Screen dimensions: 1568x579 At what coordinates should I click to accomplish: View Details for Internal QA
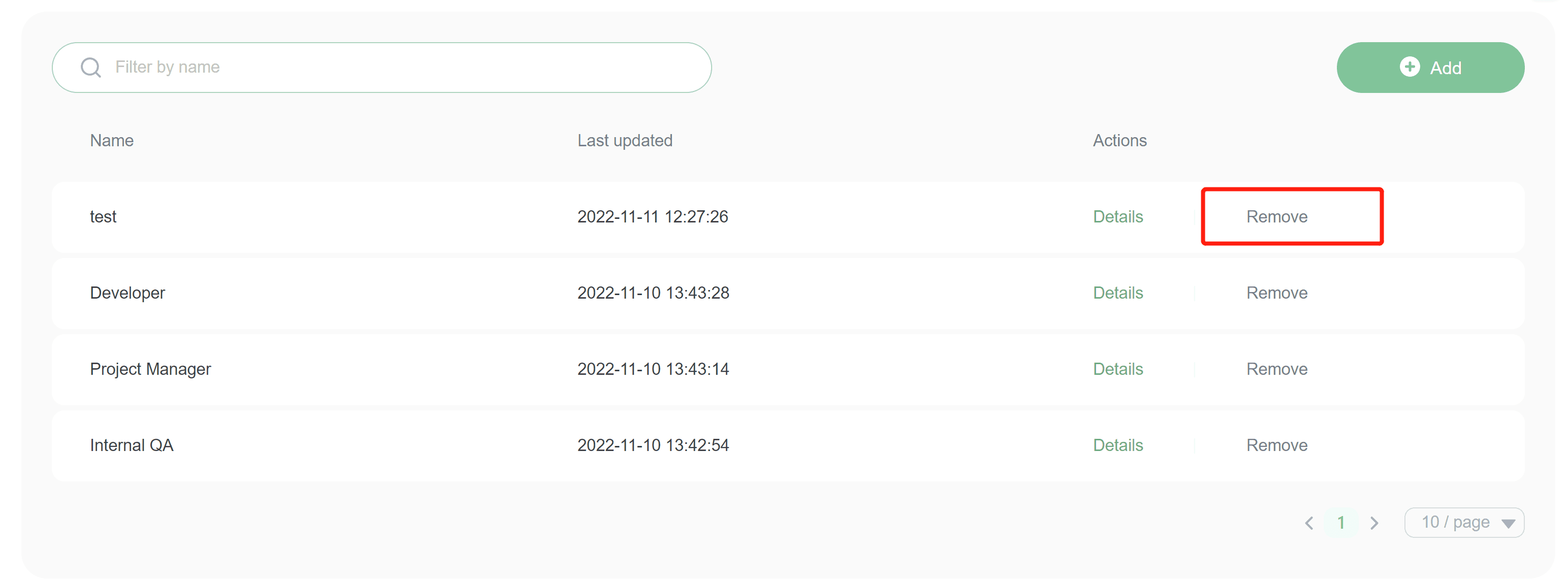pos(1117,445)
